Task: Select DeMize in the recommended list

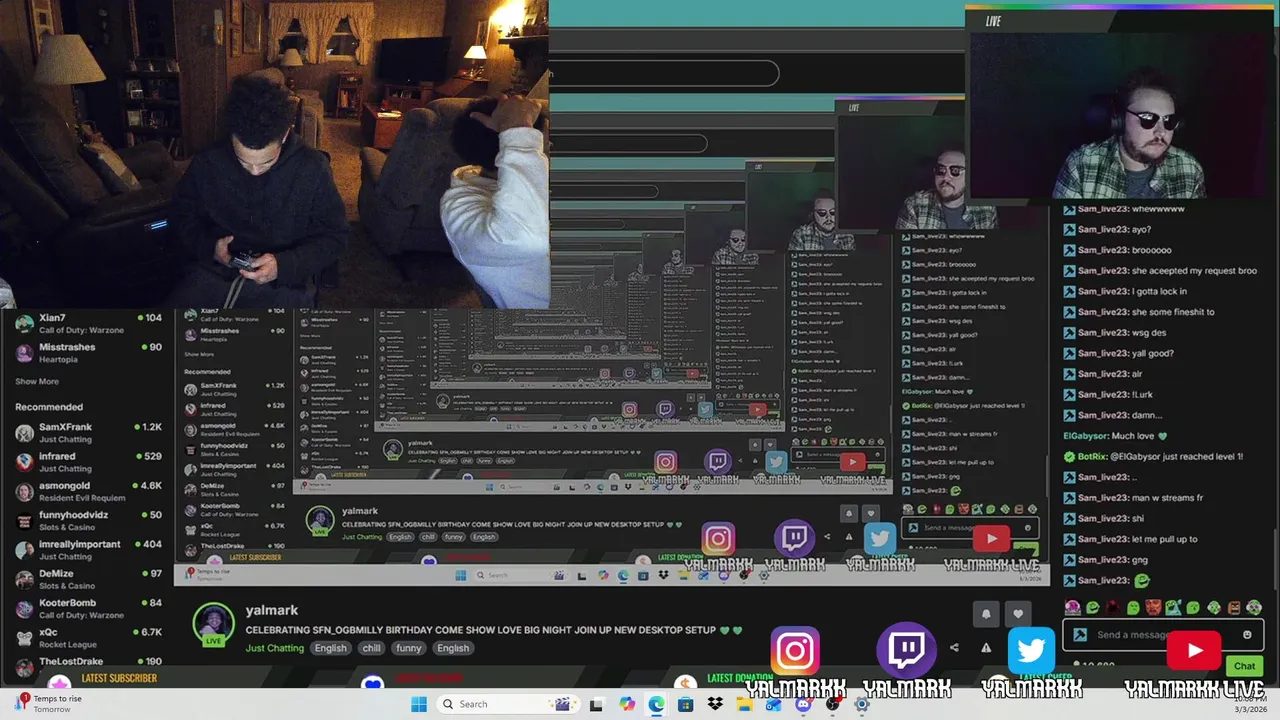Action: tap(88, 579)
